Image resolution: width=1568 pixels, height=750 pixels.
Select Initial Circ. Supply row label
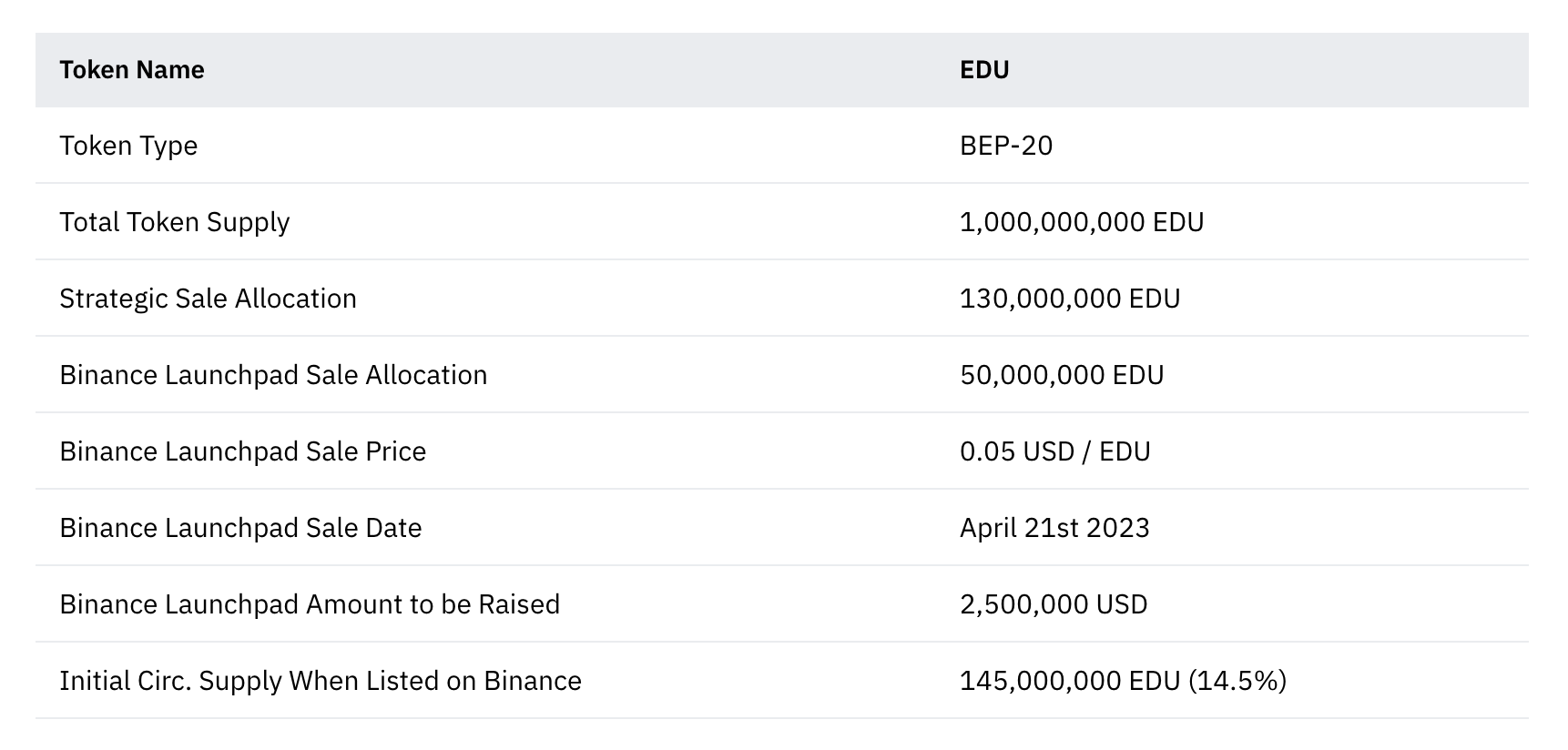coord(321,681)
